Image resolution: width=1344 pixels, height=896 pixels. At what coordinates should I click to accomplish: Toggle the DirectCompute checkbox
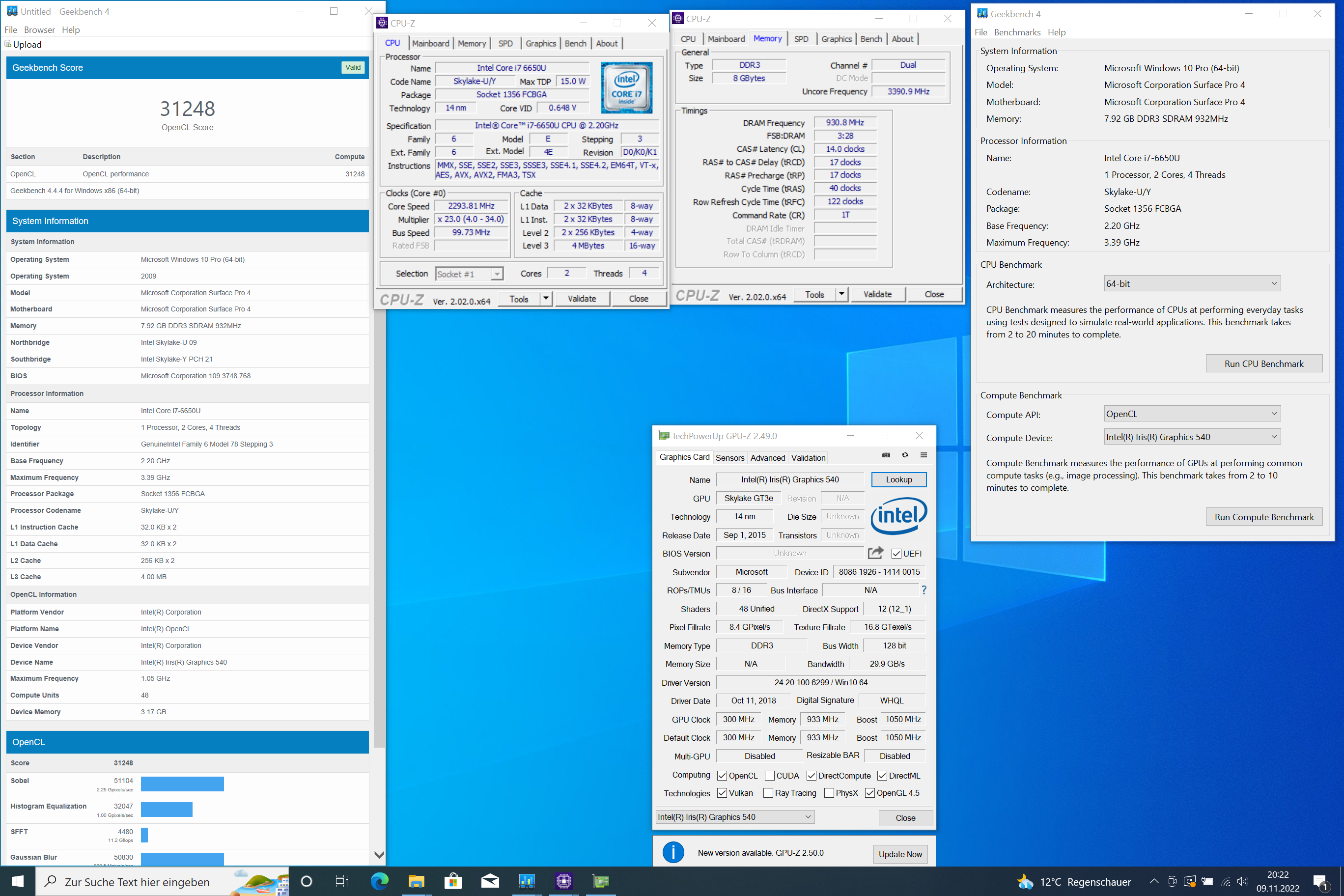812,776
